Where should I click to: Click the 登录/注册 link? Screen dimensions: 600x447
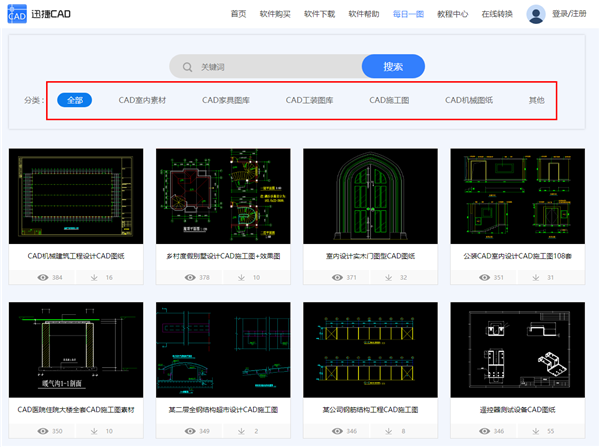[569, 14]
